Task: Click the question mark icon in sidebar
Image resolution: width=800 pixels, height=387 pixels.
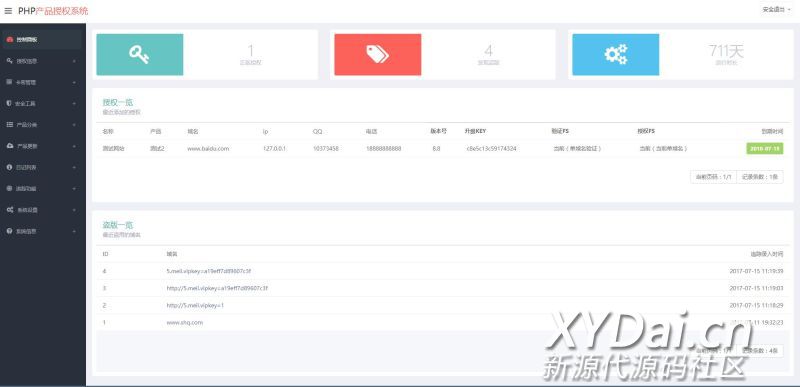Action: (x=10, y=231)
